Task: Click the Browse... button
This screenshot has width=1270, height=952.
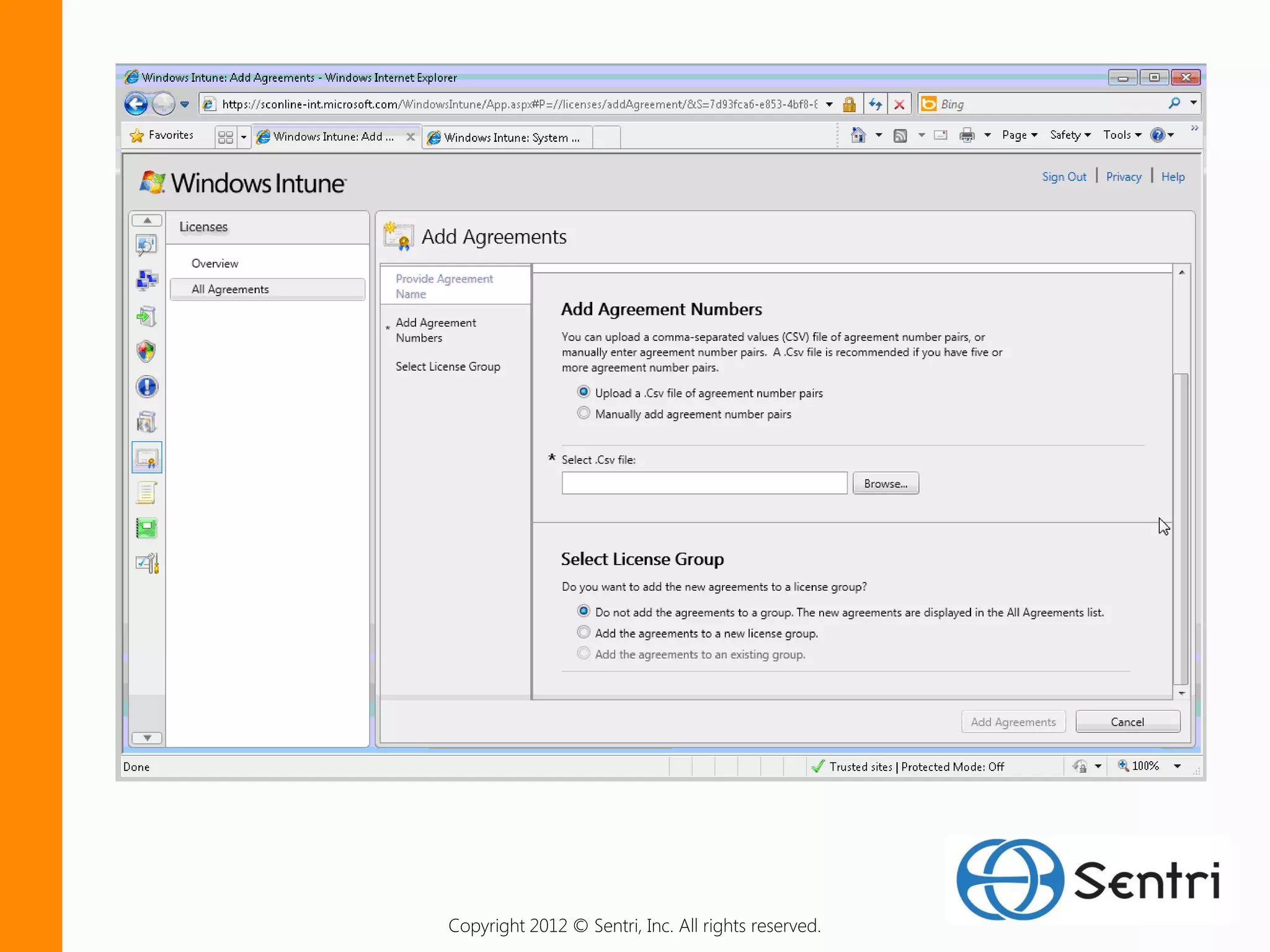Action: point(886,483)
